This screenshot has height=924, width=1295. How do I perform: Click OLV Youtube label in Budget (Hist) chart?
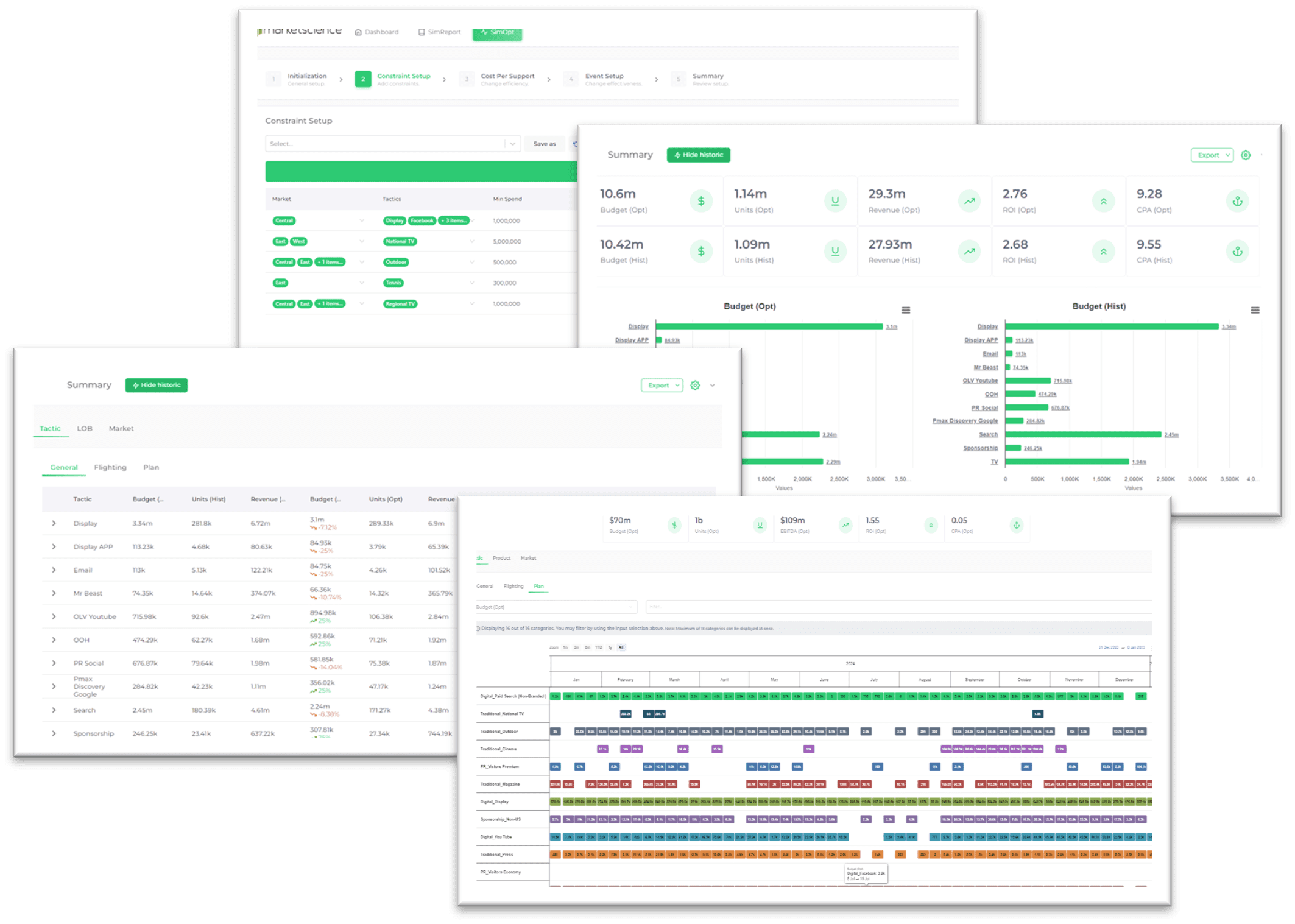tap(980, 381)
